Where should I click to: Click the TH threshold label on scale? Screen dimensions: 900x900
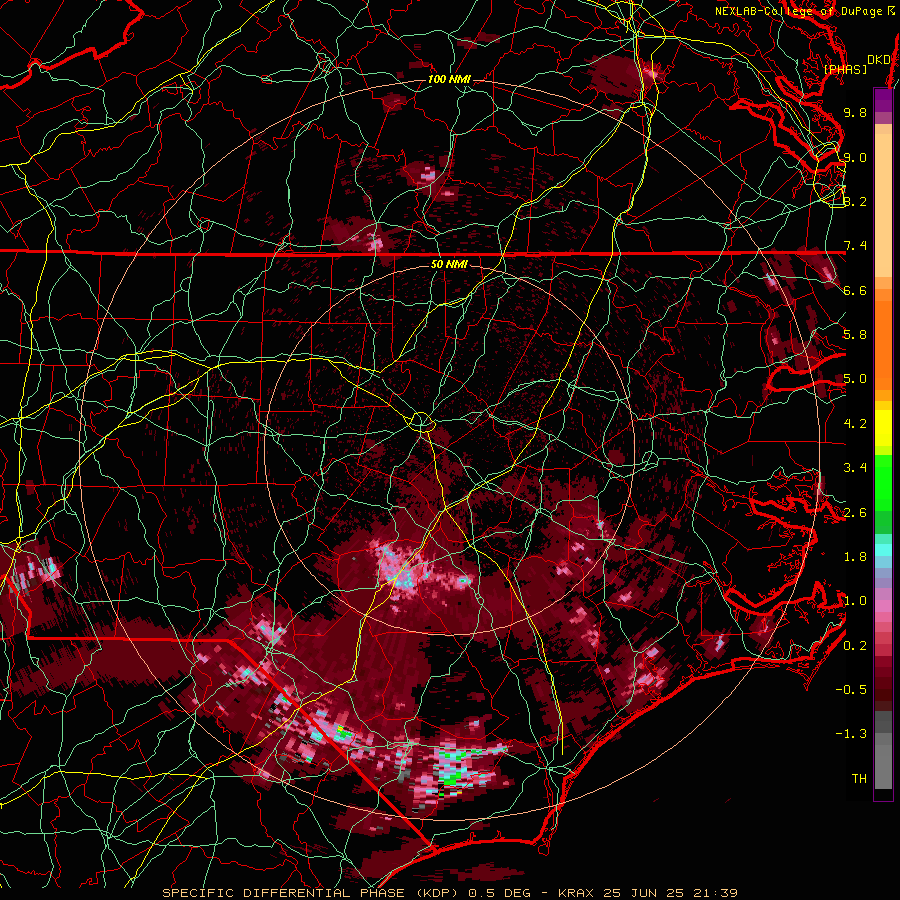click(x=859, y=779)
